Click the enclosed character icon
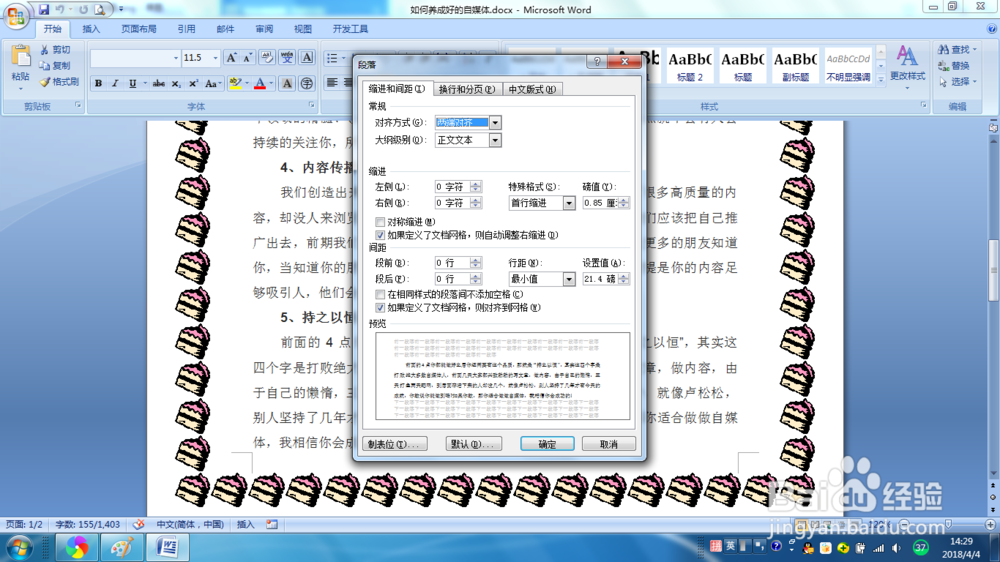The image size is (1000, 562). [307, 84]
